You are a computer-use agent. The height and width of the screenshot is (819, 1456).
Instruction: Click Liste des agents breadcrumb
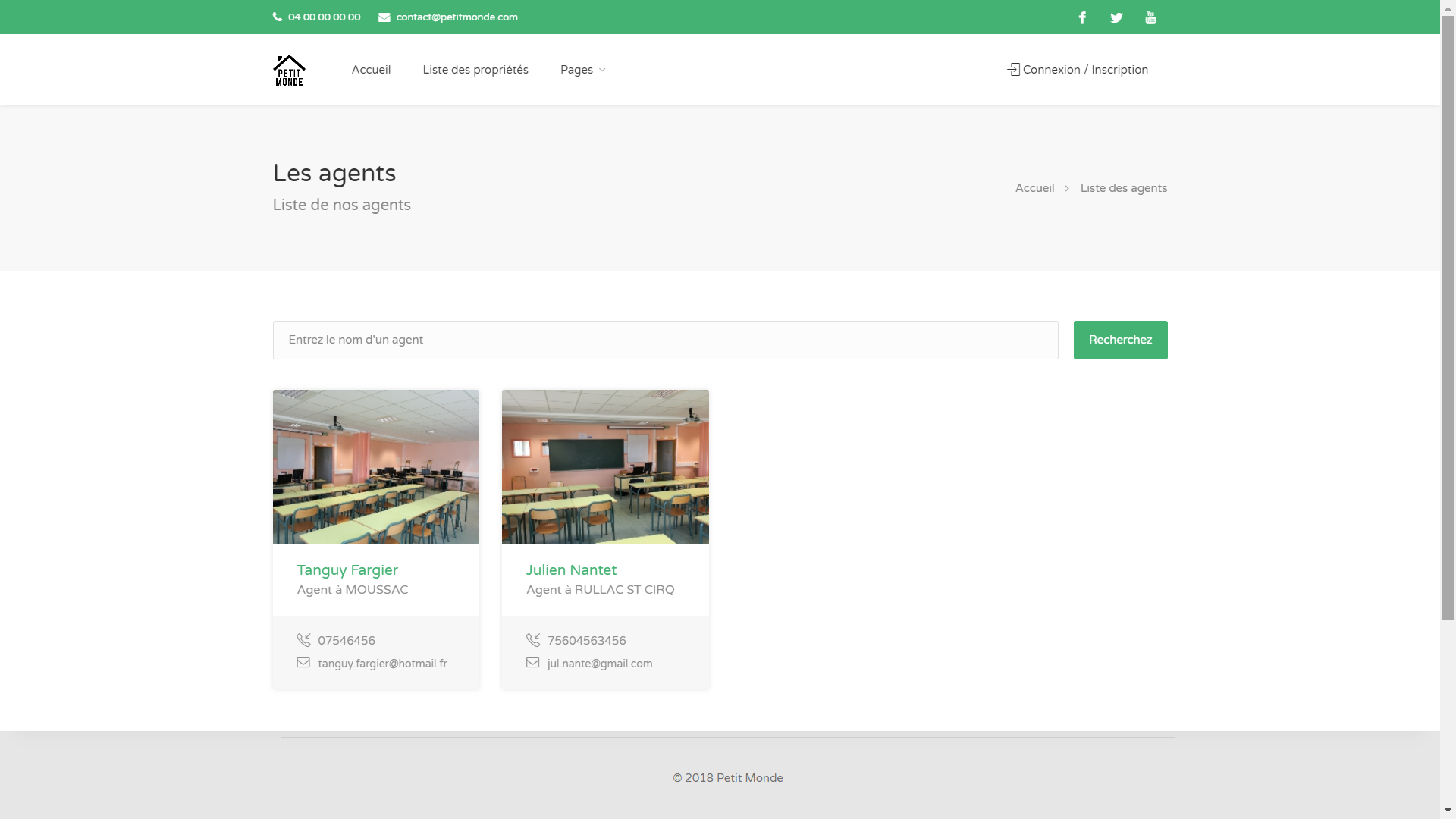1123,188
